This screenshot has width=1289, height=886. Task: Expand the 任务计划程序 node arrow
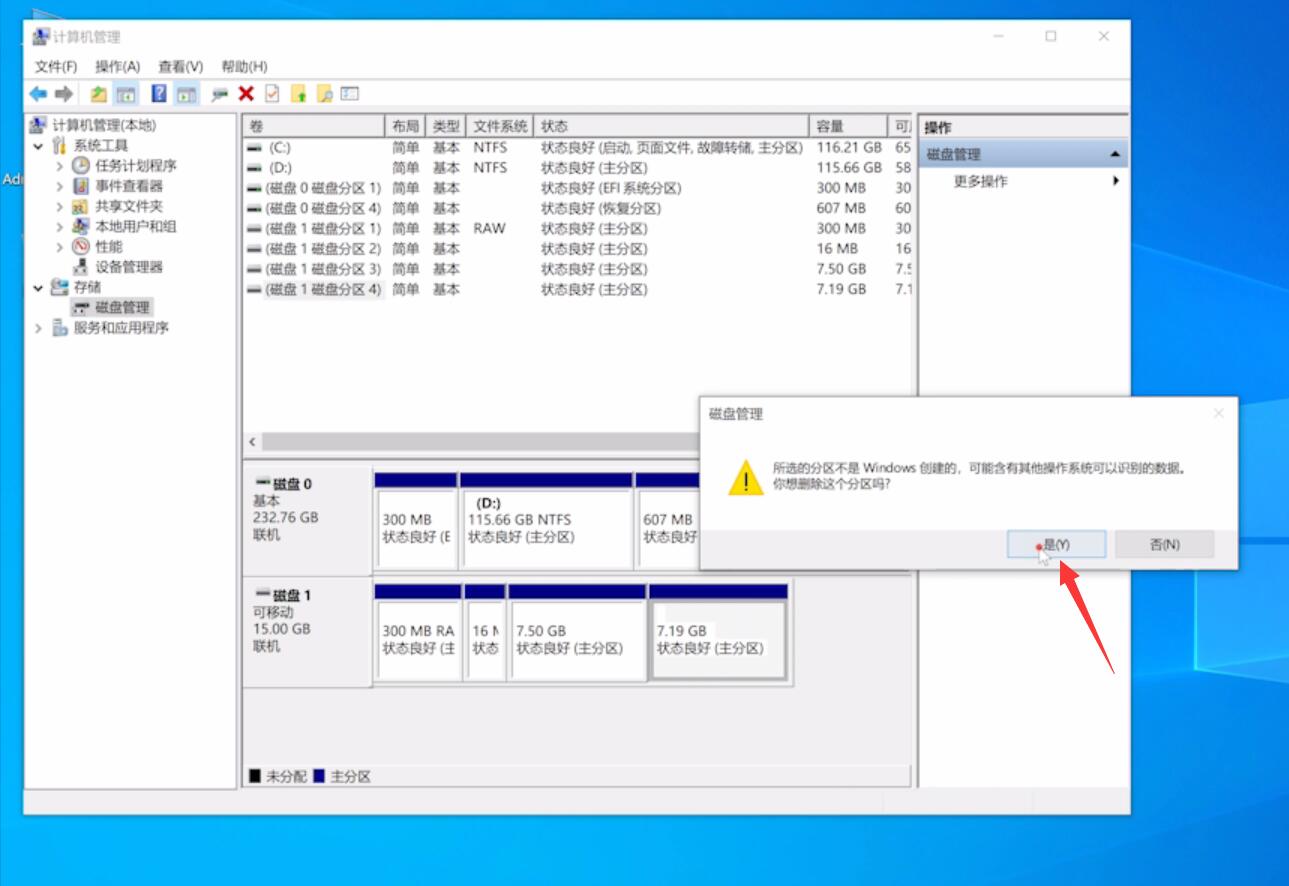tap(60, 166)
